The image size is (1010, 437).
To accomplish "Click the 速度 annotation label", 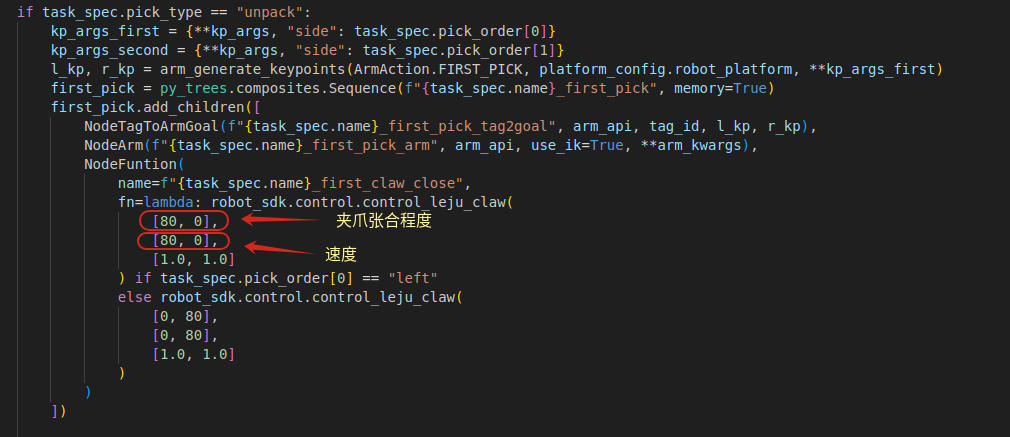I will (x=341, y=255).
